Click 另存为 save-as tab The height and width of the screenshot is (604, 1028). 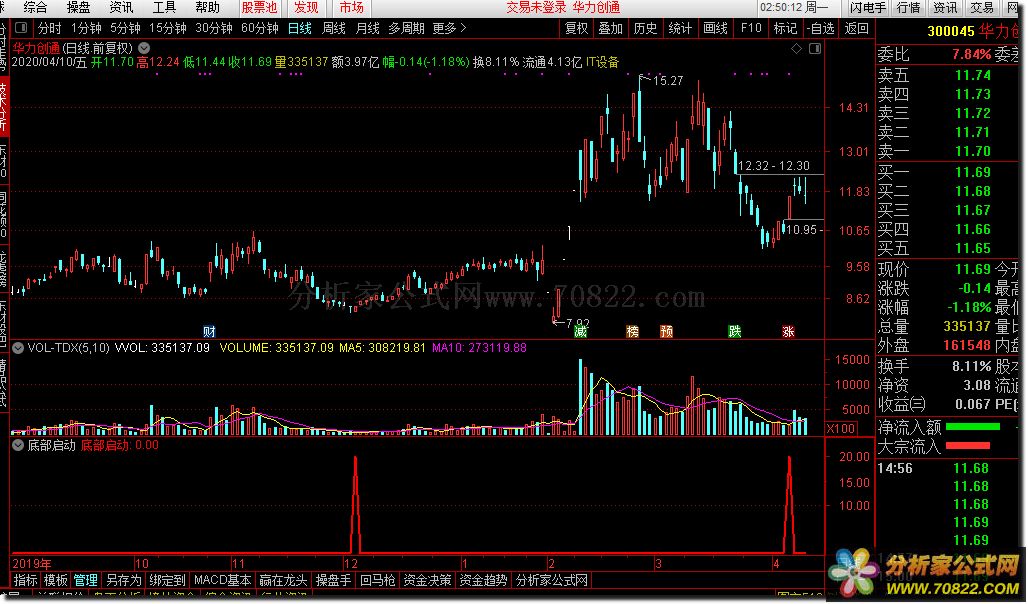(124, 580)
